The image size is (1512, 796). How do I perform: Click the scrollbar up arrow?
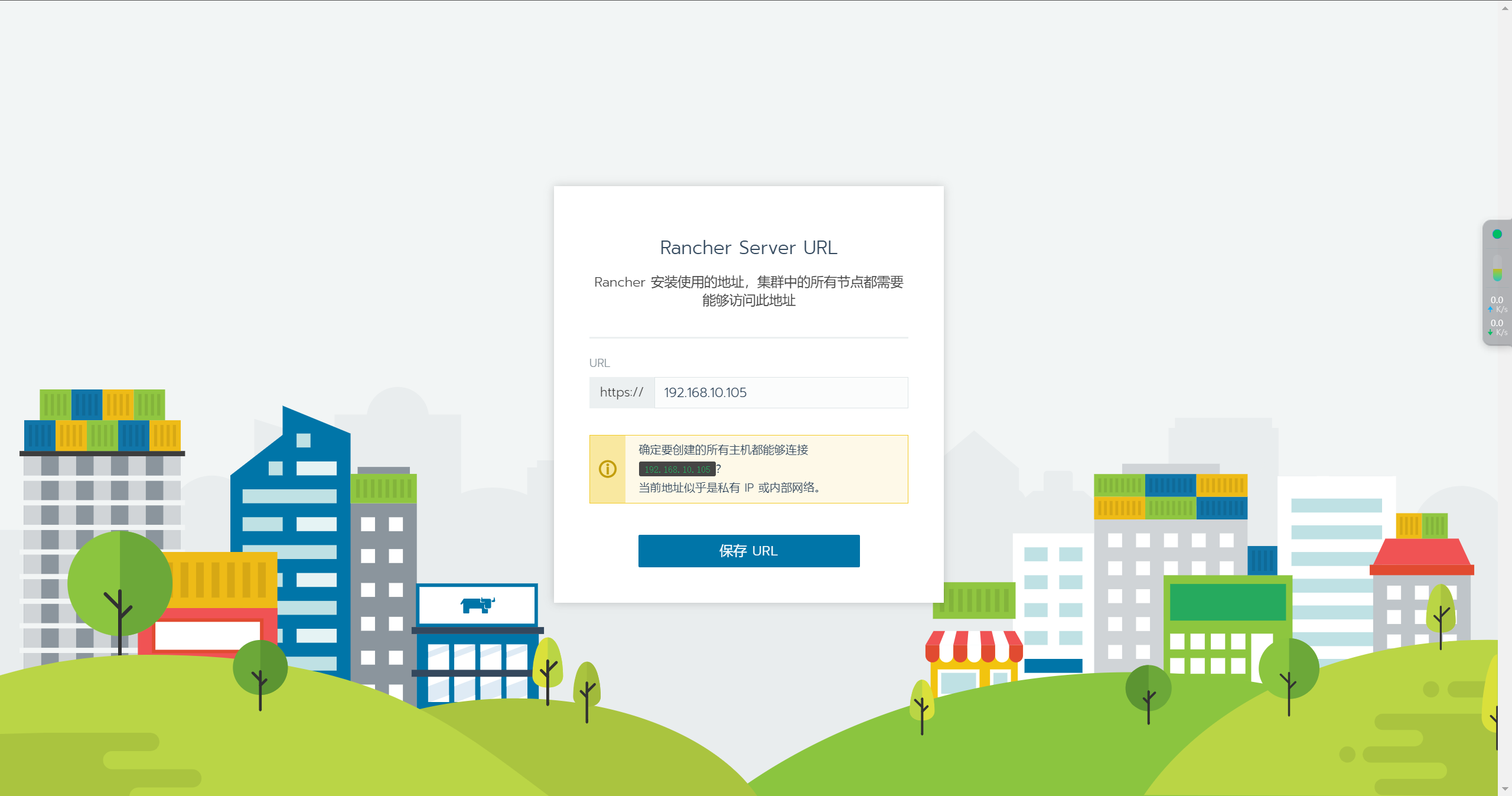click(x=1505, y=7)
